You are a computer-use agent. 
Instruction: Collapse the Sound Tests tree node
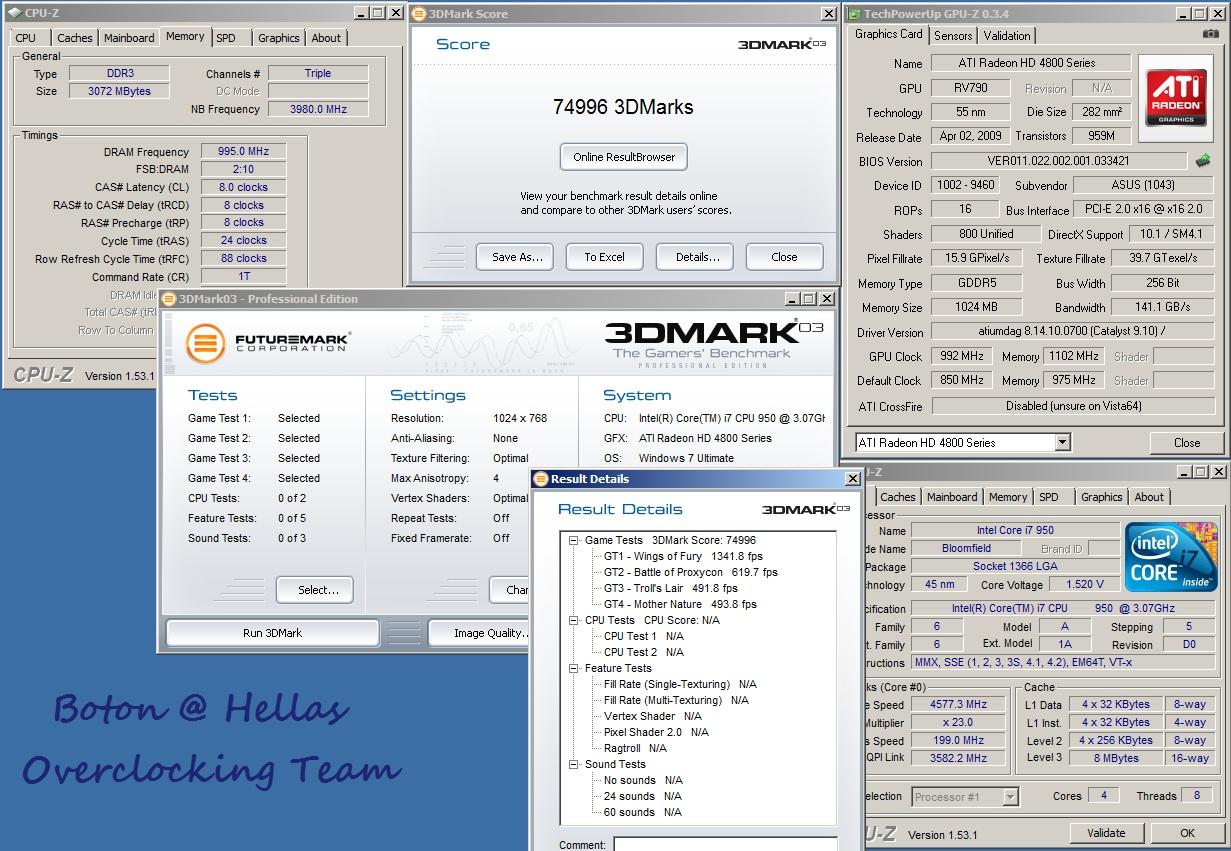(x=574, y=764)
